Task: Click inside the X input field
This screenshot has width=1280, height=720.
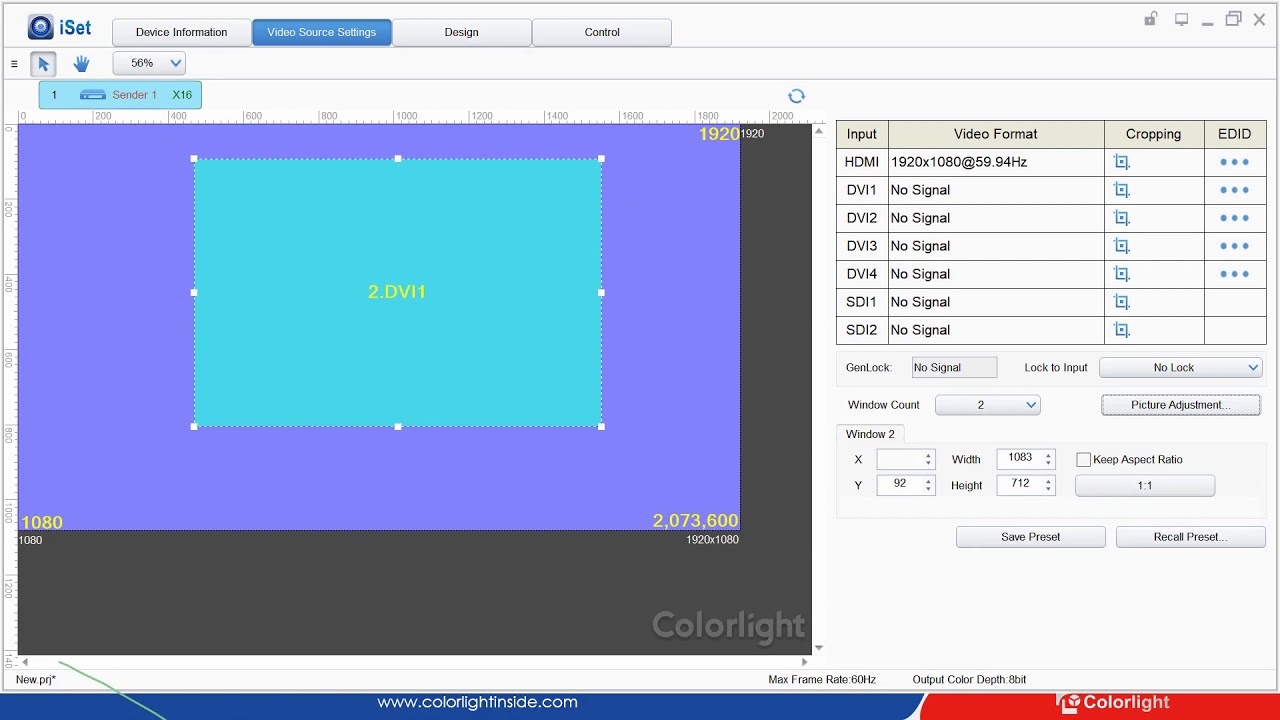Action: (900, 459)
